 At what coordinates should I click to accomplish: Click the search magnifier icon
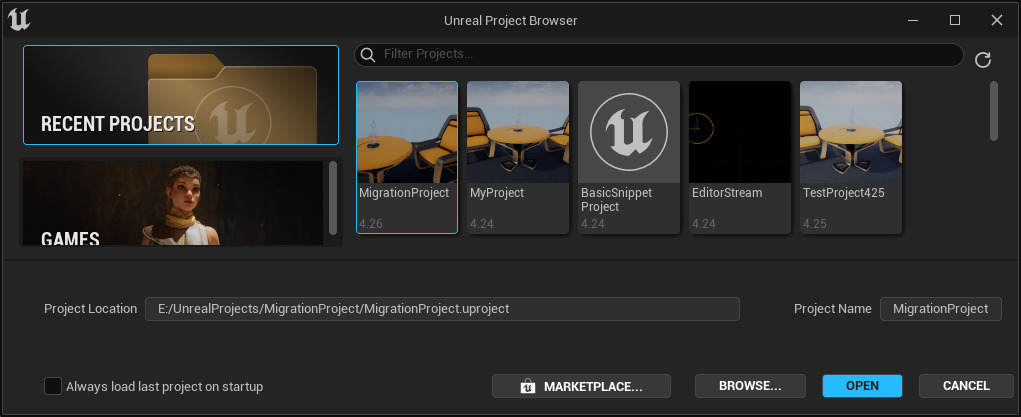tap(368, 54)
